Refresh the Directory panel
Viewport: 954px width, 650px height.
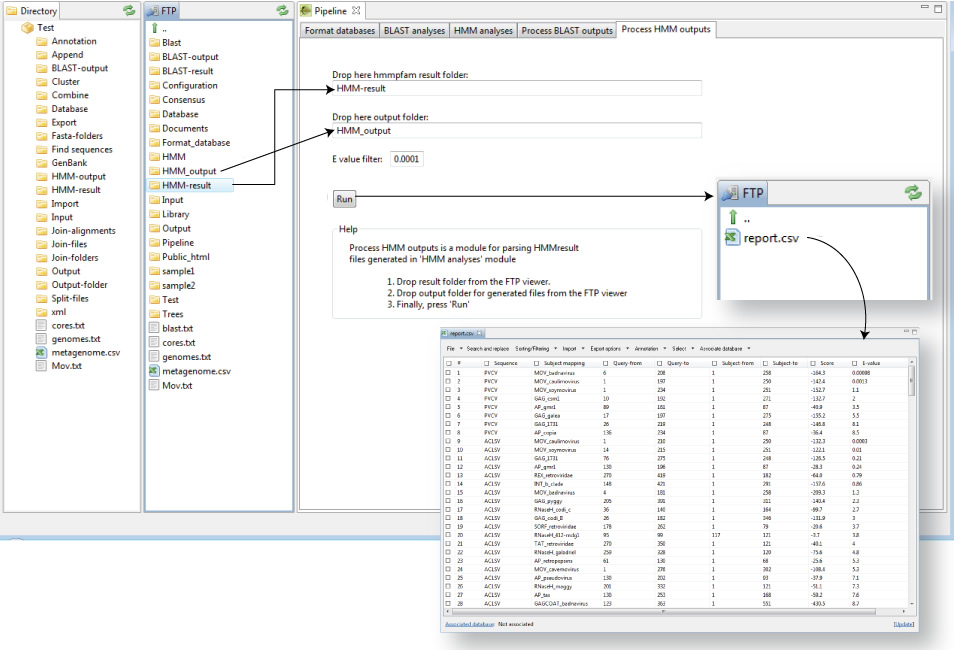[128, 10]
